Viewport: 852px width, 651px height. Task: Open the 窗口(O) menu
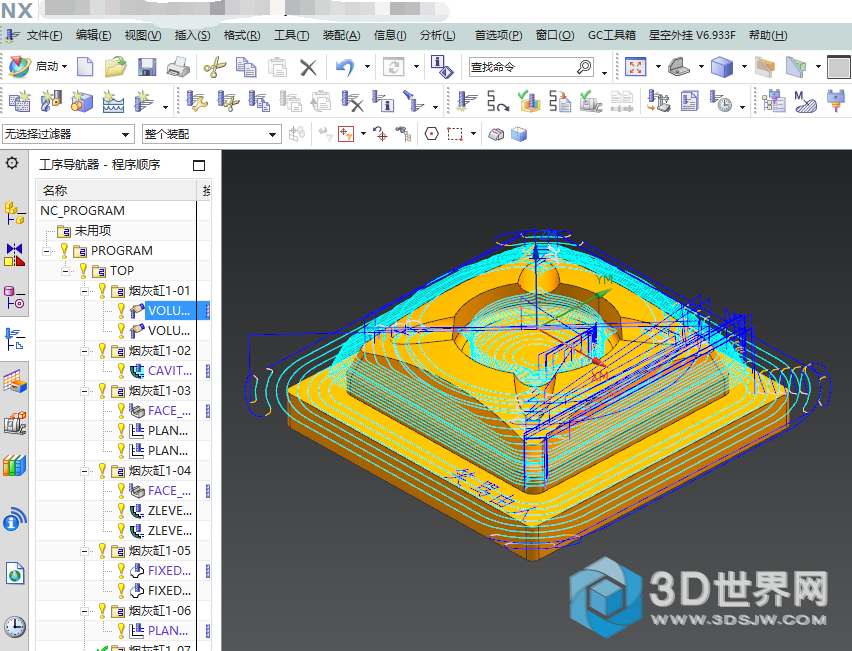pyautogui.click(x=555, y=35)
